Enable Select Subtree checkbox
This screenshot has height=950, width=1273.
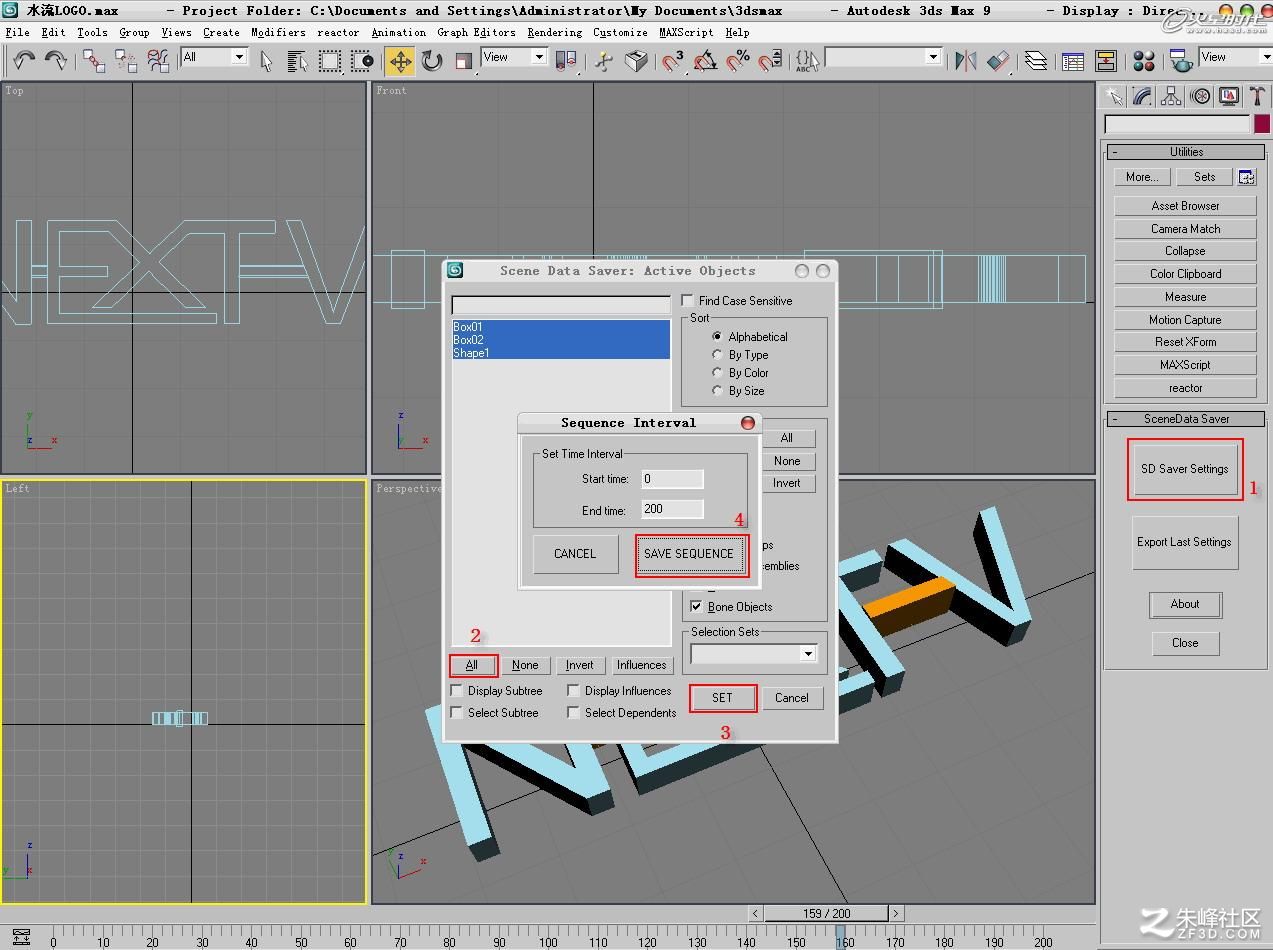click(457, 713)
